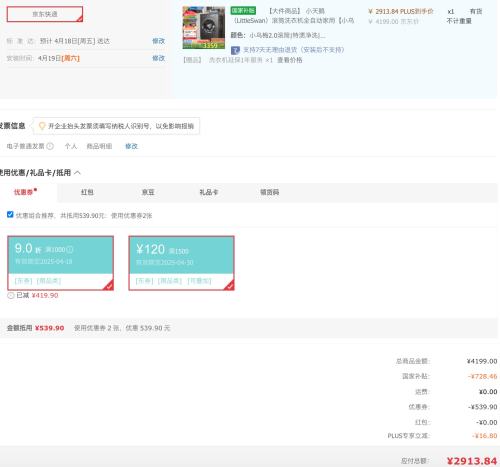Screen dimensions: 500x467
Task: Uncheck the 优惠组合推荐 checkbox
Action: pos(10,214)
